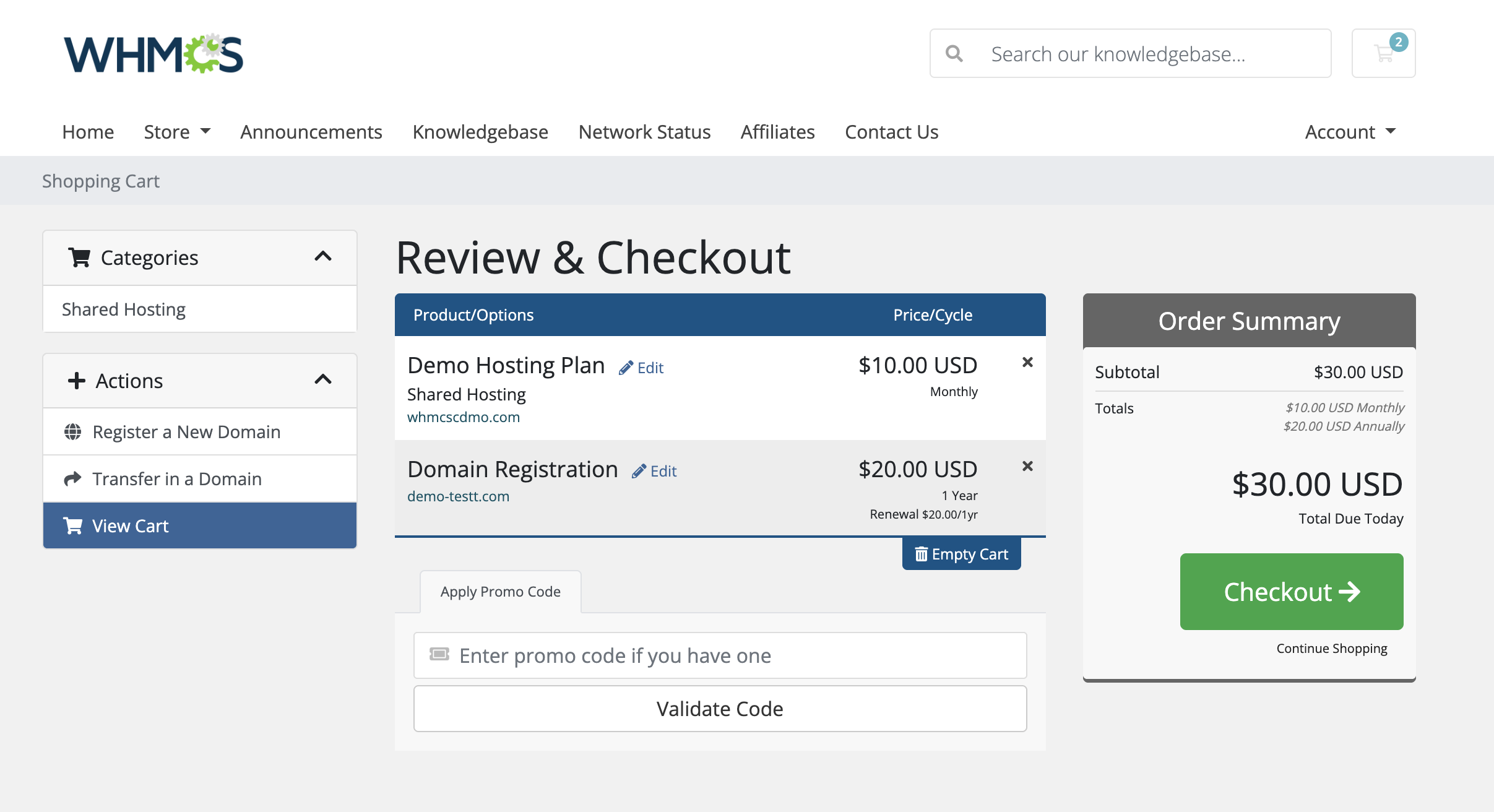Collapse the Actions panel chevron
Viewport: 1494px width, 812px height.
323,379
